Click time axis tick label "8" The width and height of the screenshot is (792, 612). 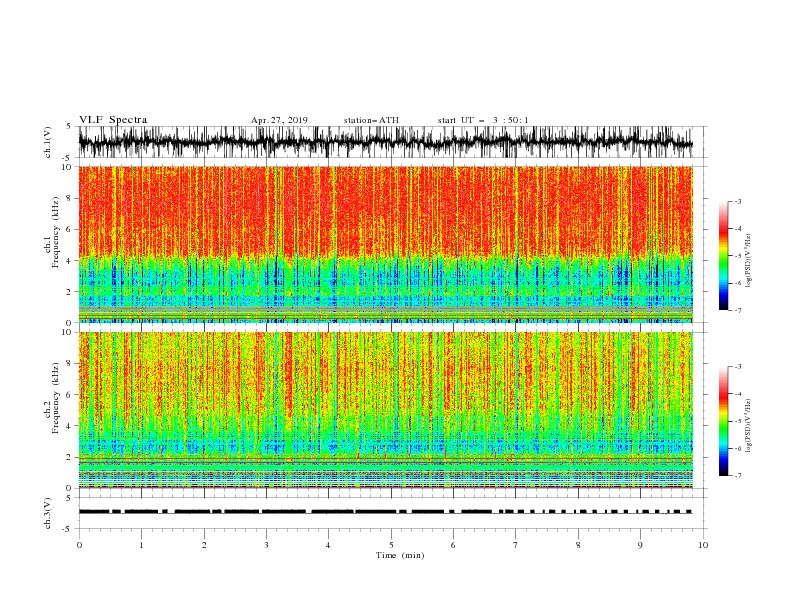pyautogui.click(x=578, y=545)
